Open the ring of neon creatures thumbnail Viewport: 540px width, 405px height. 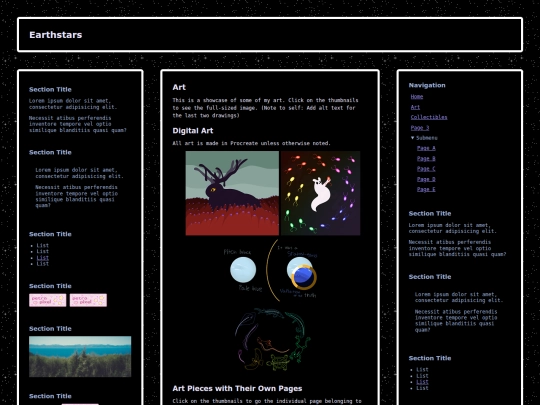point(273,340)
